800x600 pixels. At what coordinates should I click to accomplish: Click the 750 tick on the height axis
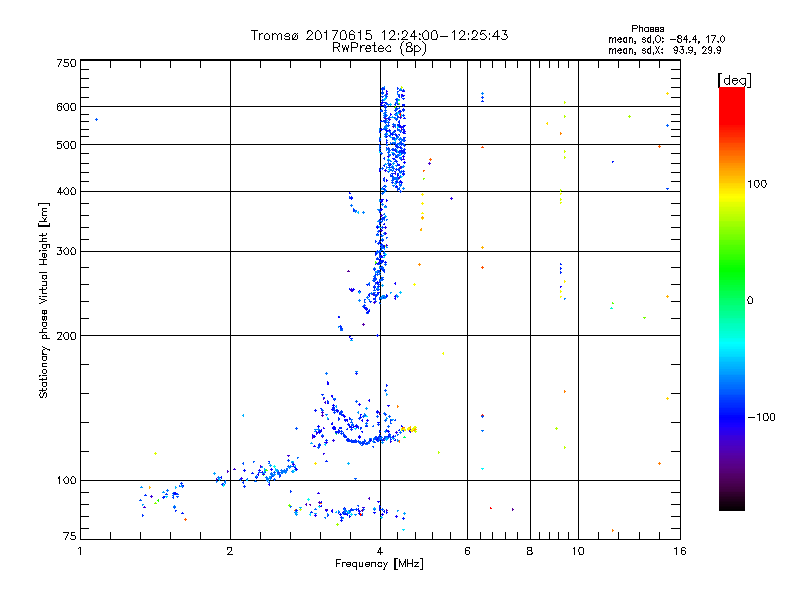pos(66,62)
